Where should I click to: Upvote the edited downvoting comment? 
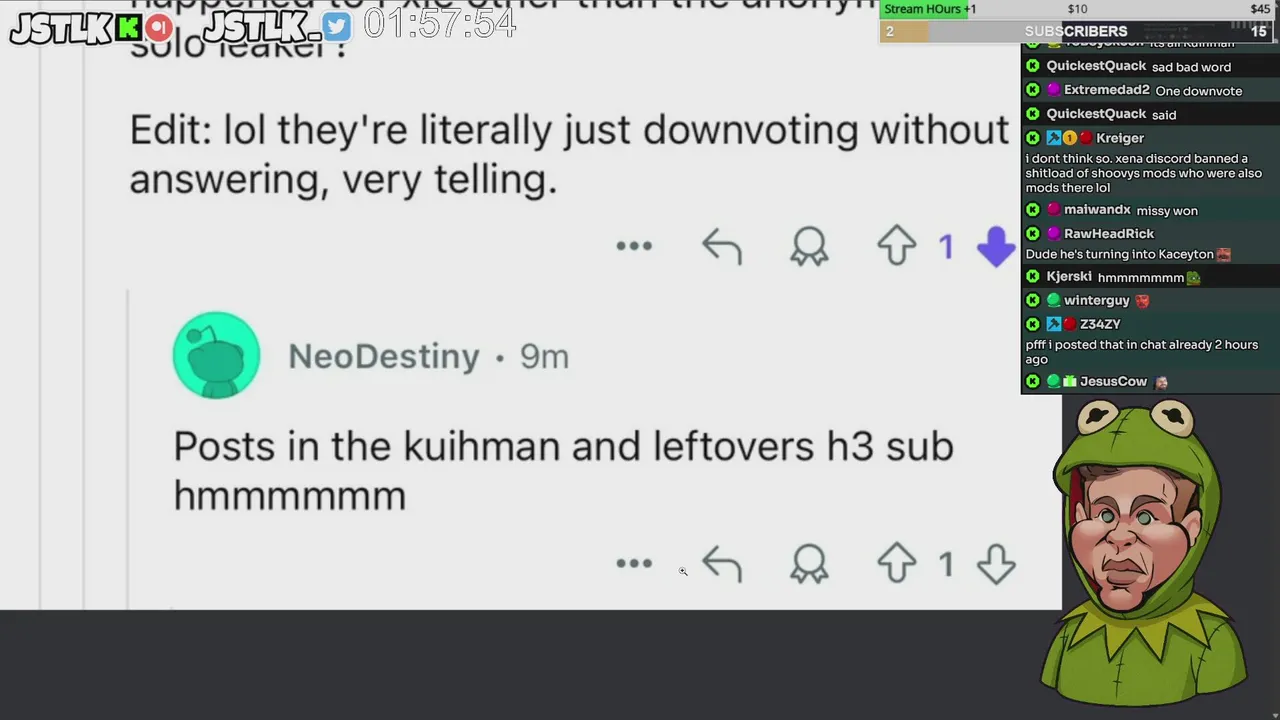point(897,246)
